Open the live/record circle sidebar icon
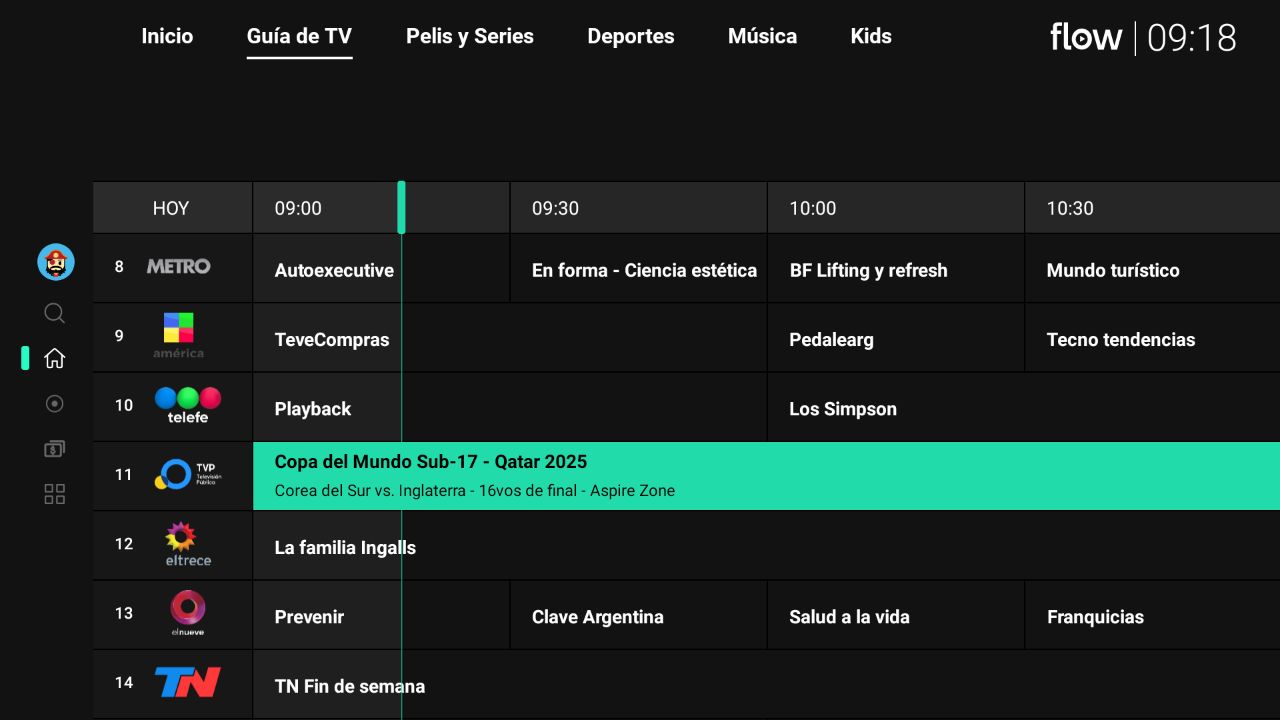The image size is (1280, 720). 55,403
